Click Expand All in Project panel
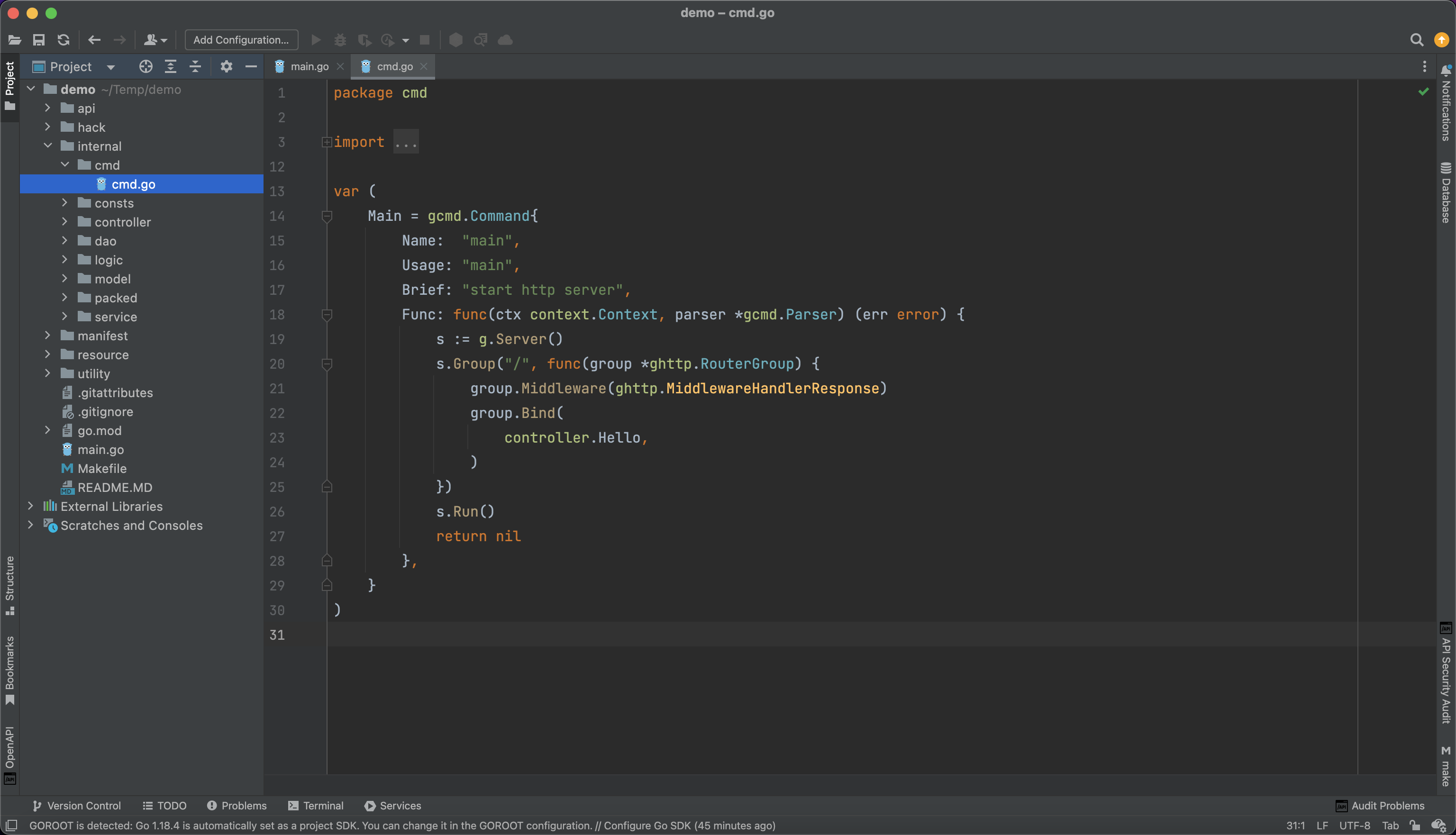Viewport: 1456px width, 835px height. pyautogui.click(x=170, y=66)
